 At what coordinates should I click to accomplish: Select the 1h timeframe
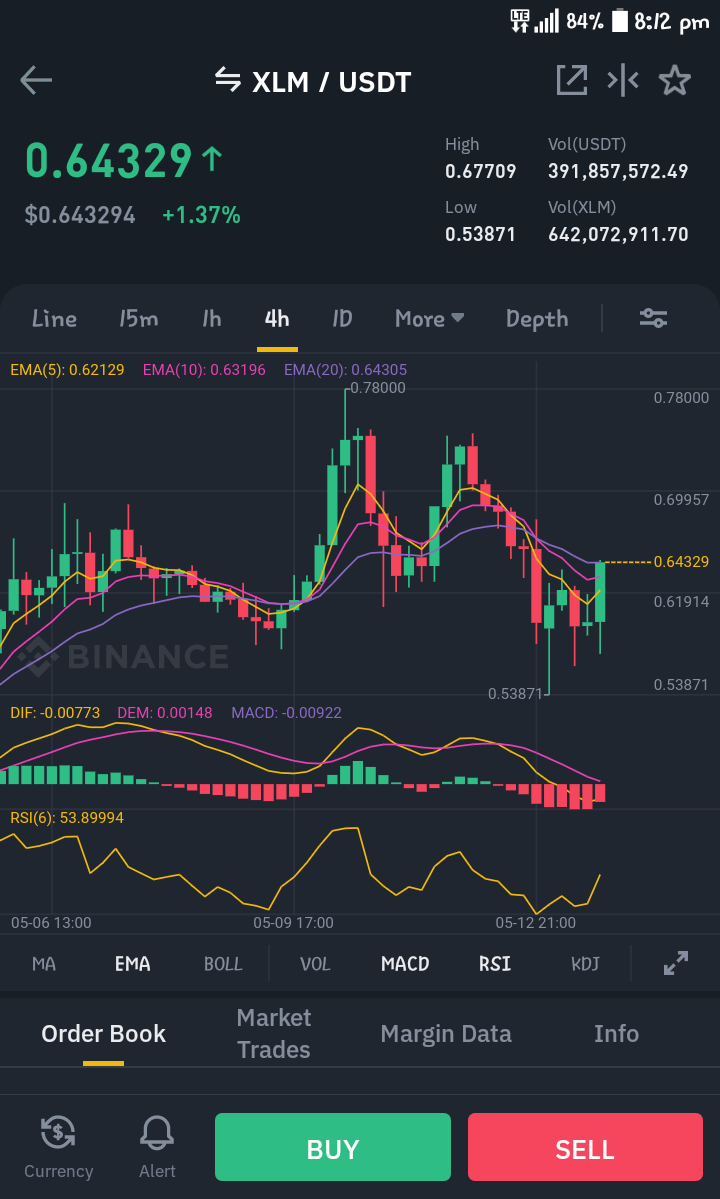click(x=212, y=318)
